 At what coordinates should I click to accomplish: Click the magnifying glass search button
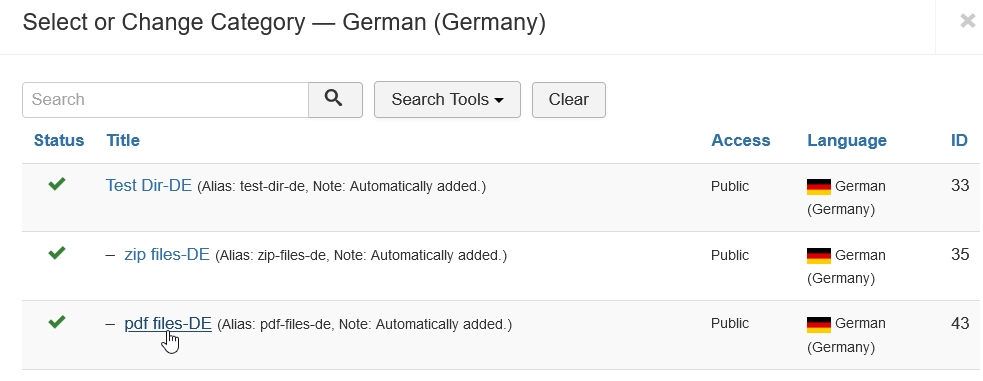(335, 100)
